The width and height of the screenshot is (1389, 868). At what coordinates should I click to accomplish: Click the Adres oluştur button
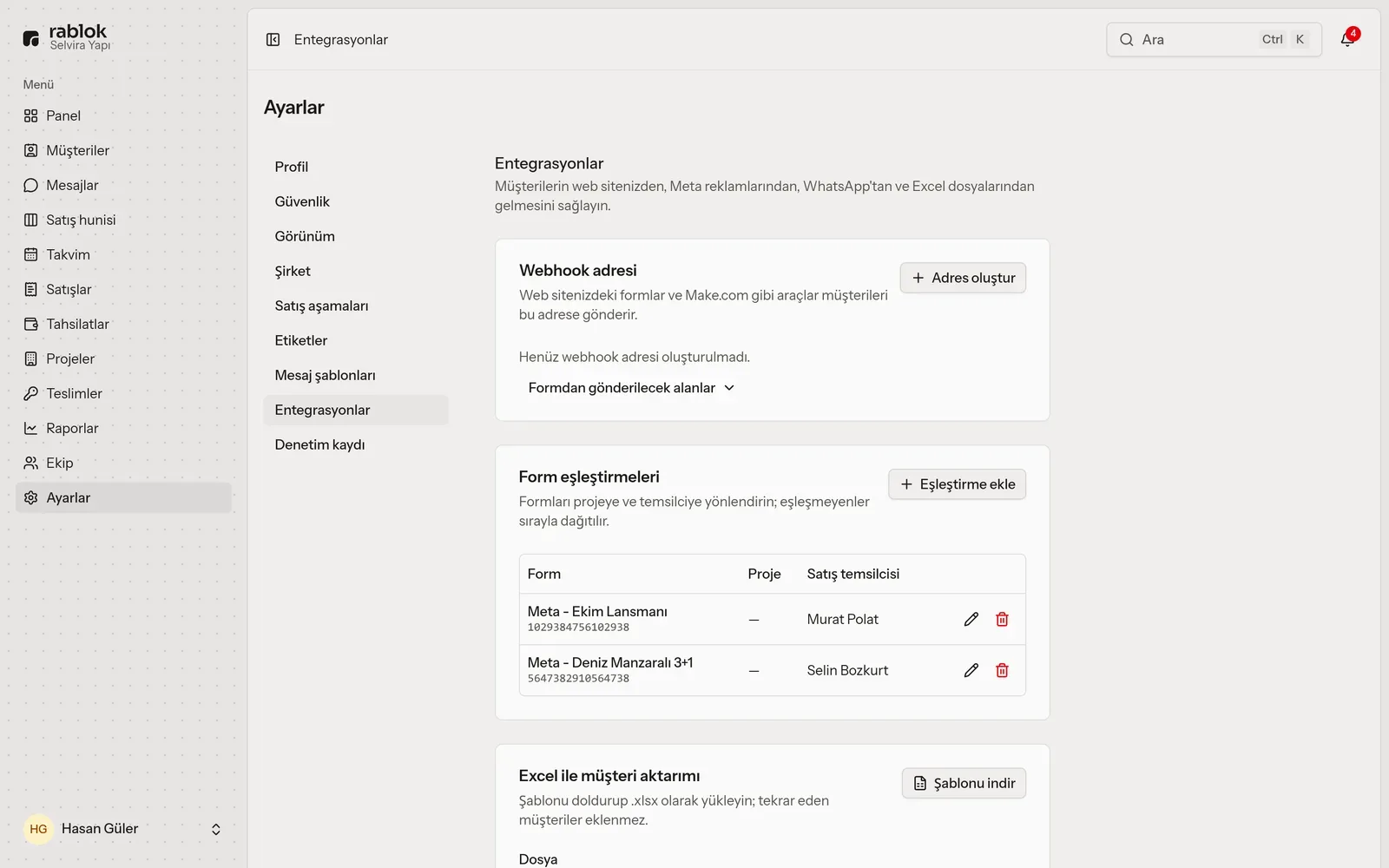point(963,278)
